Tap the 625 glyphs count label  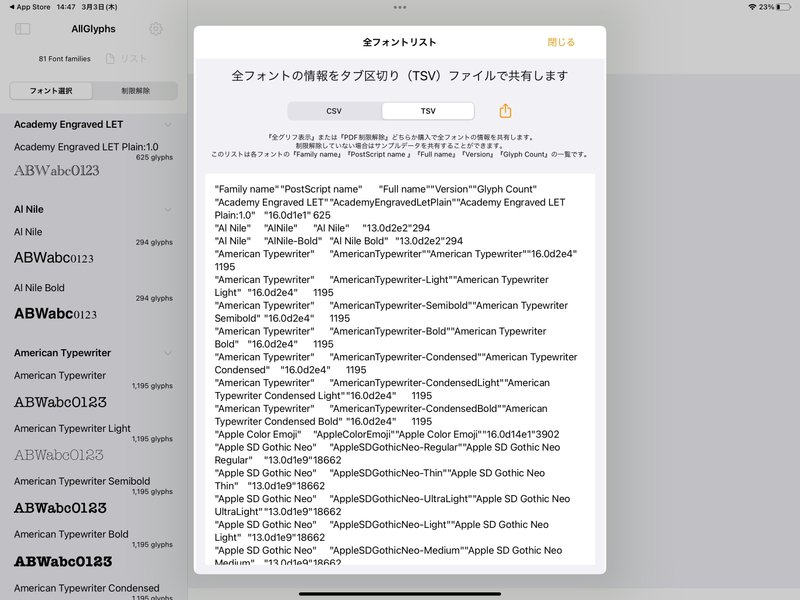click(x=154, y=157)
